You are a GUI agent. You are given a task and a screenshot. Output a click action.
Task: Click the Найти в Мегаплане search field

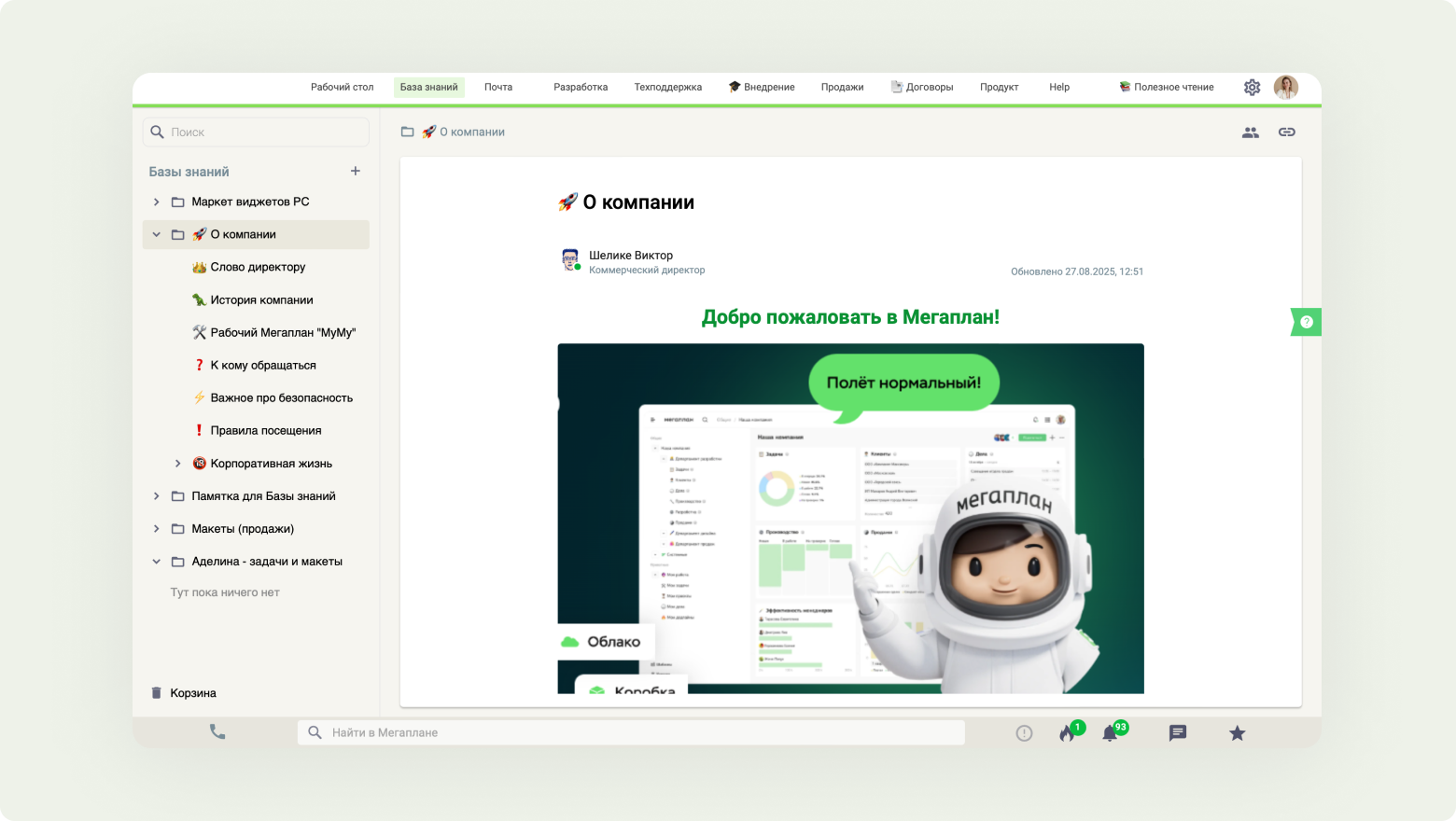pos(630,733)
